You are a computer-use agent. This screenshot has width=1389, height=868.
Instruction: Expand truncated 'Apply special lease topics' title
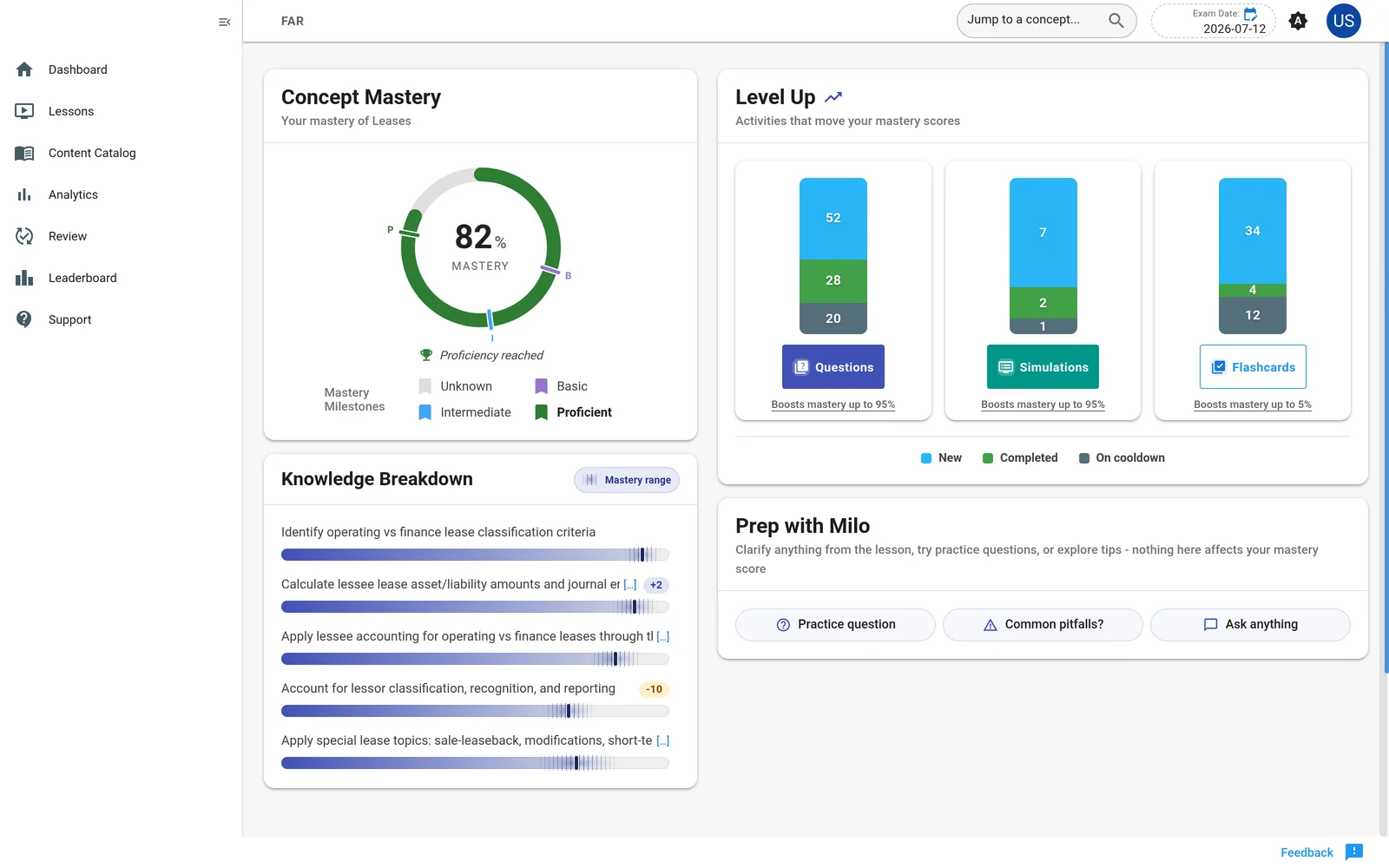click(663, 741)
